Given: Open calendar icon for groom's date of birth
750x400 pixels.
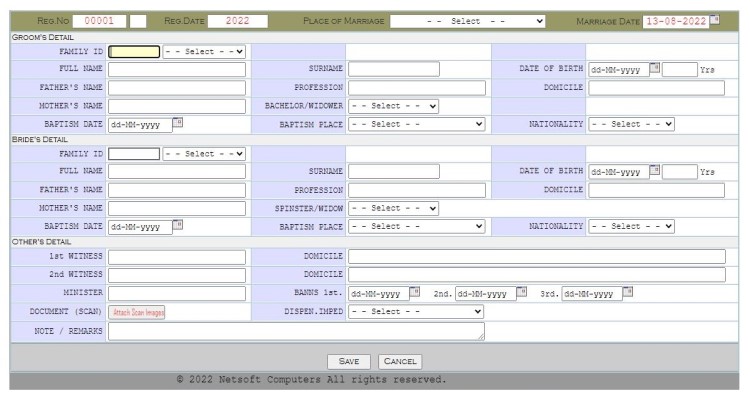Looking at the screenshot, I should coord(655,68).
